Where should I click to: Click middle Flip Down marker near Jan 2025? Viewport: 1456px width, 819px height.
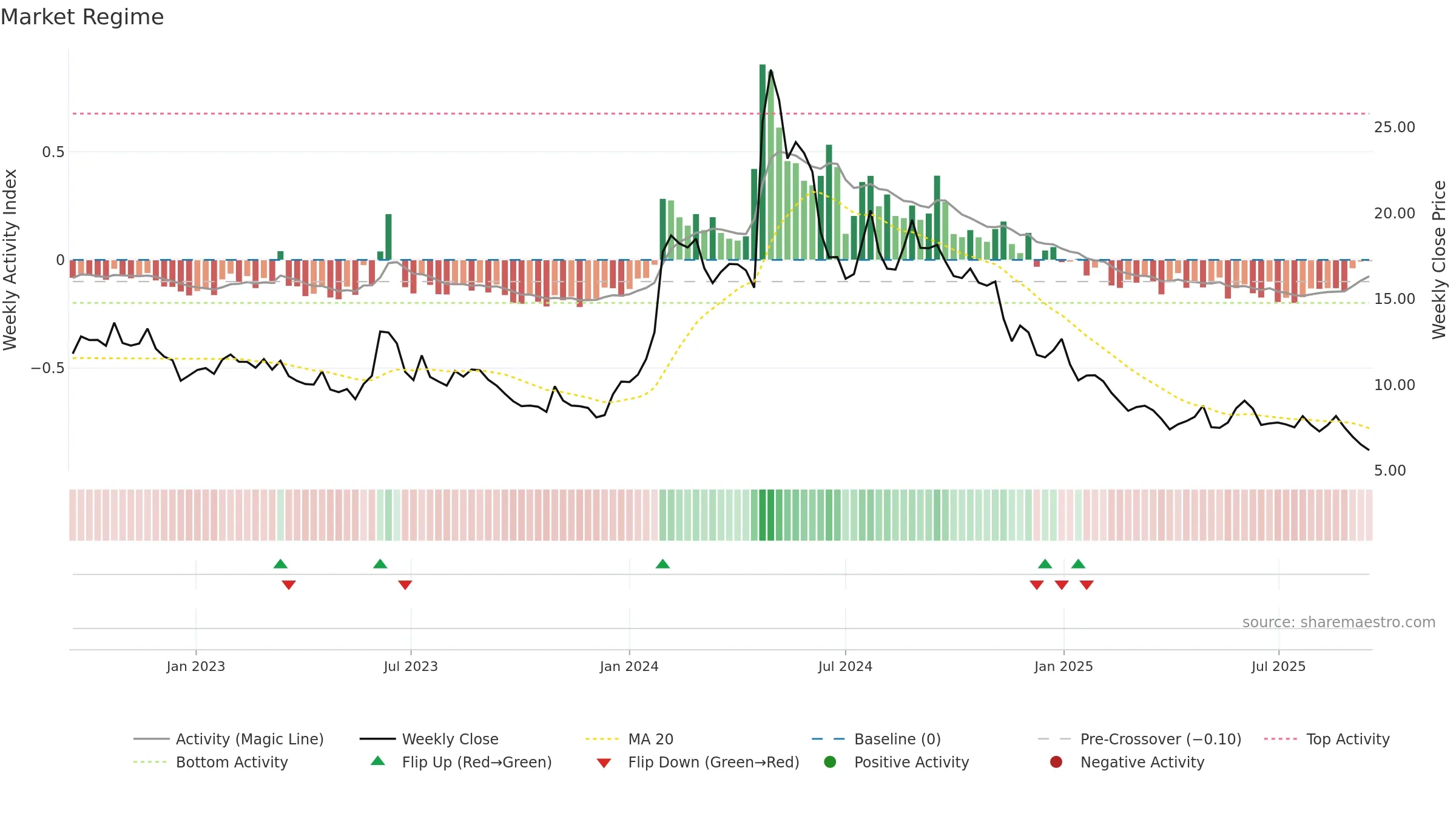click(x=1062, y=585)
